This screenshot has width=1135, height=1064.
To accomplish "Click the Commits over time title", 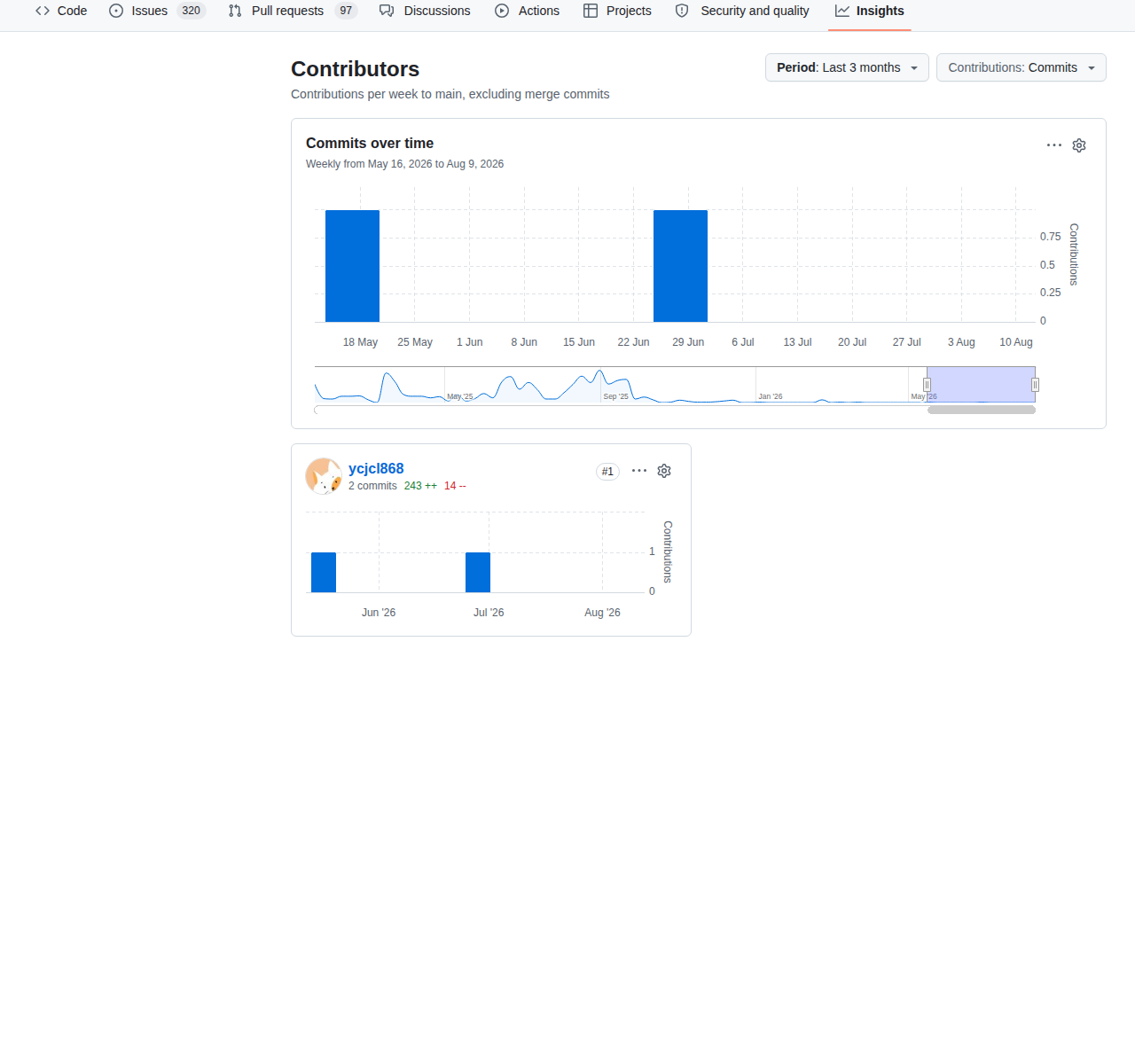I will tap(370, 143).
